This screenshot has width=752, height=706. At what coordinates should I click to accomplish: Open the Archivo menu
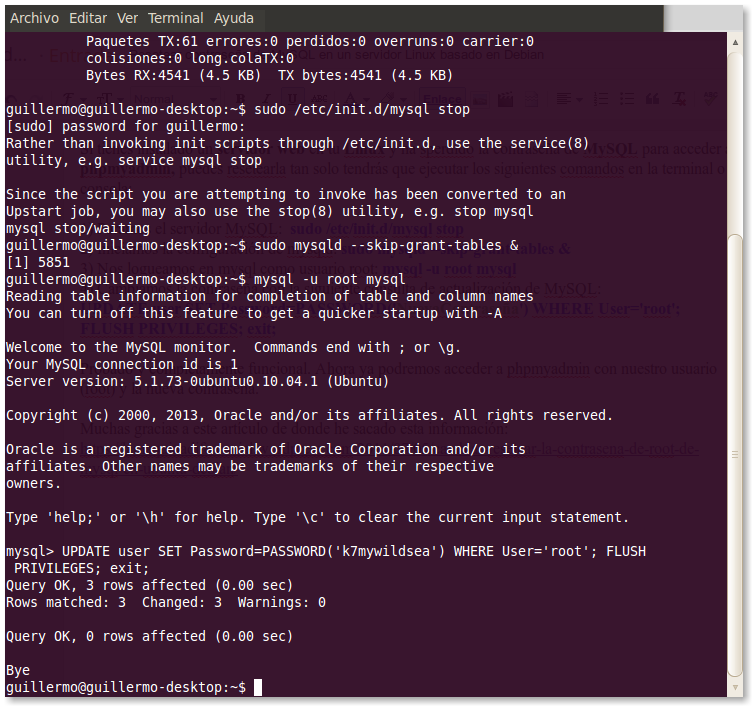click(x=34, y=18)
